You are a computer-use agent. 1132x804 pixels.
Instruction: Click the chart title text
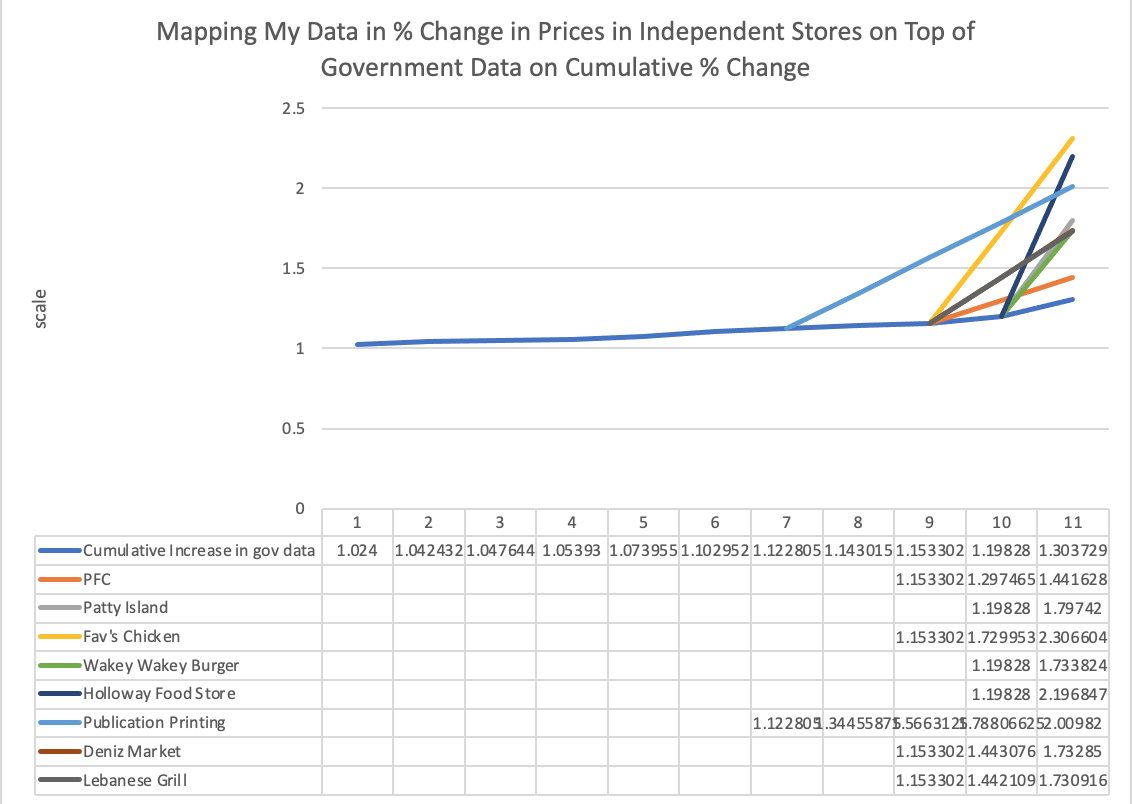[565, 49]
